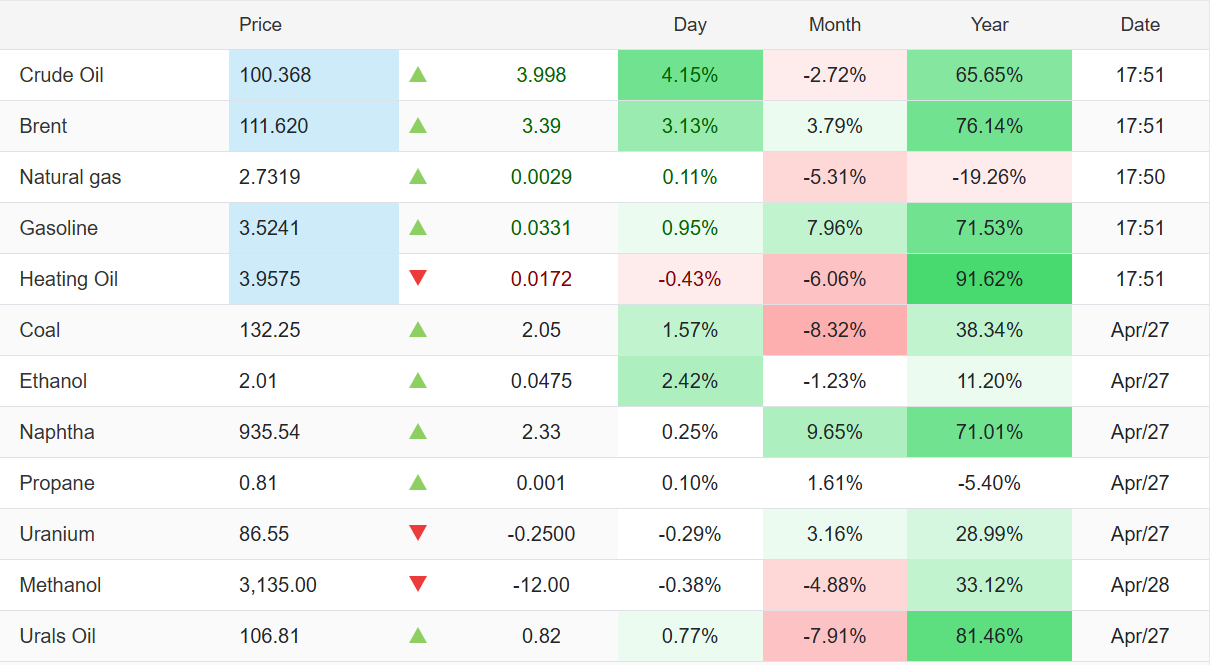
Task: Go to the Gasoline commodity page
Action: click(x=59, y=228)
